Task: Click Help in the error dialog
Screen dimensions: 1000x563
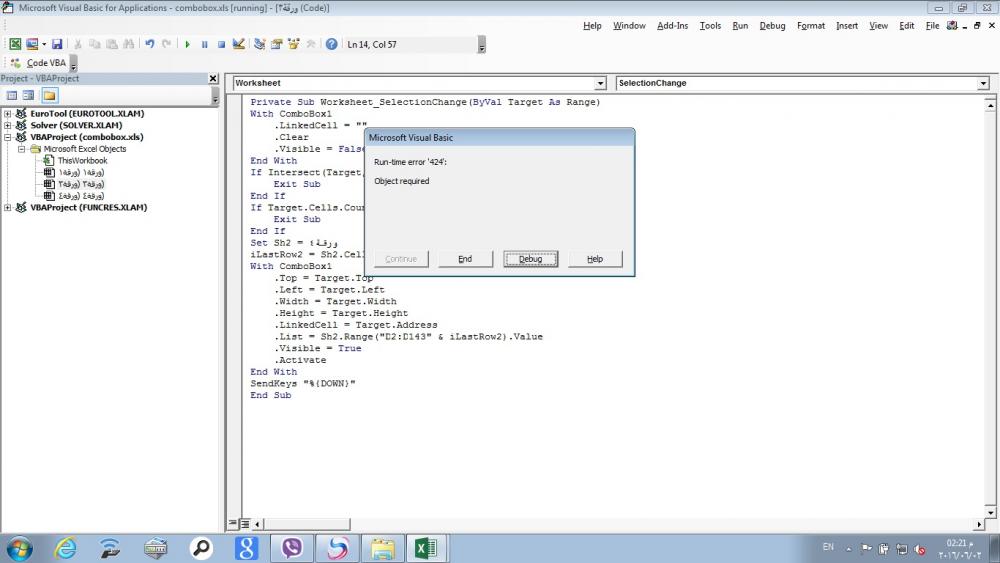Action: point(595,259)
